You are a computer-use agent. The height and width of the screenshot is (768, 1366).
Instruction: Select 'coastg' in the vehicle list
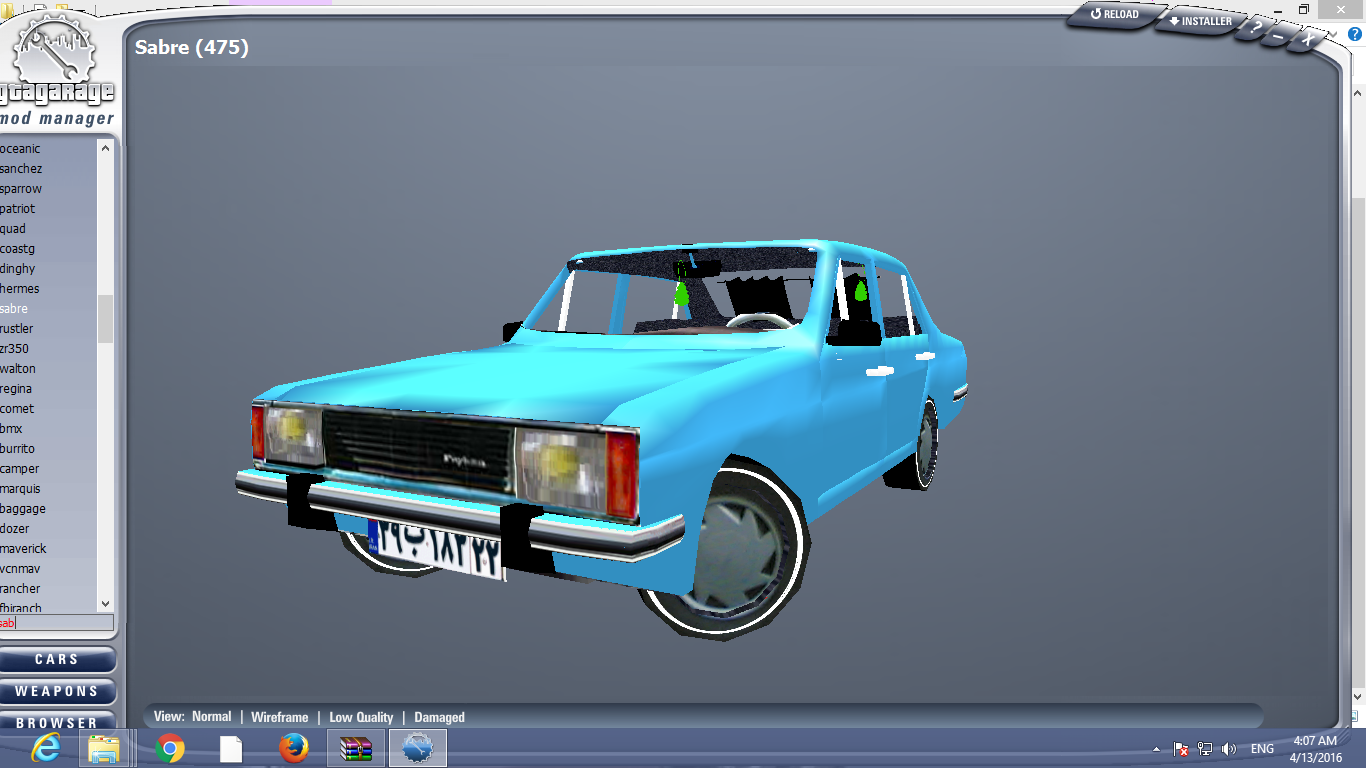[18, 249]
